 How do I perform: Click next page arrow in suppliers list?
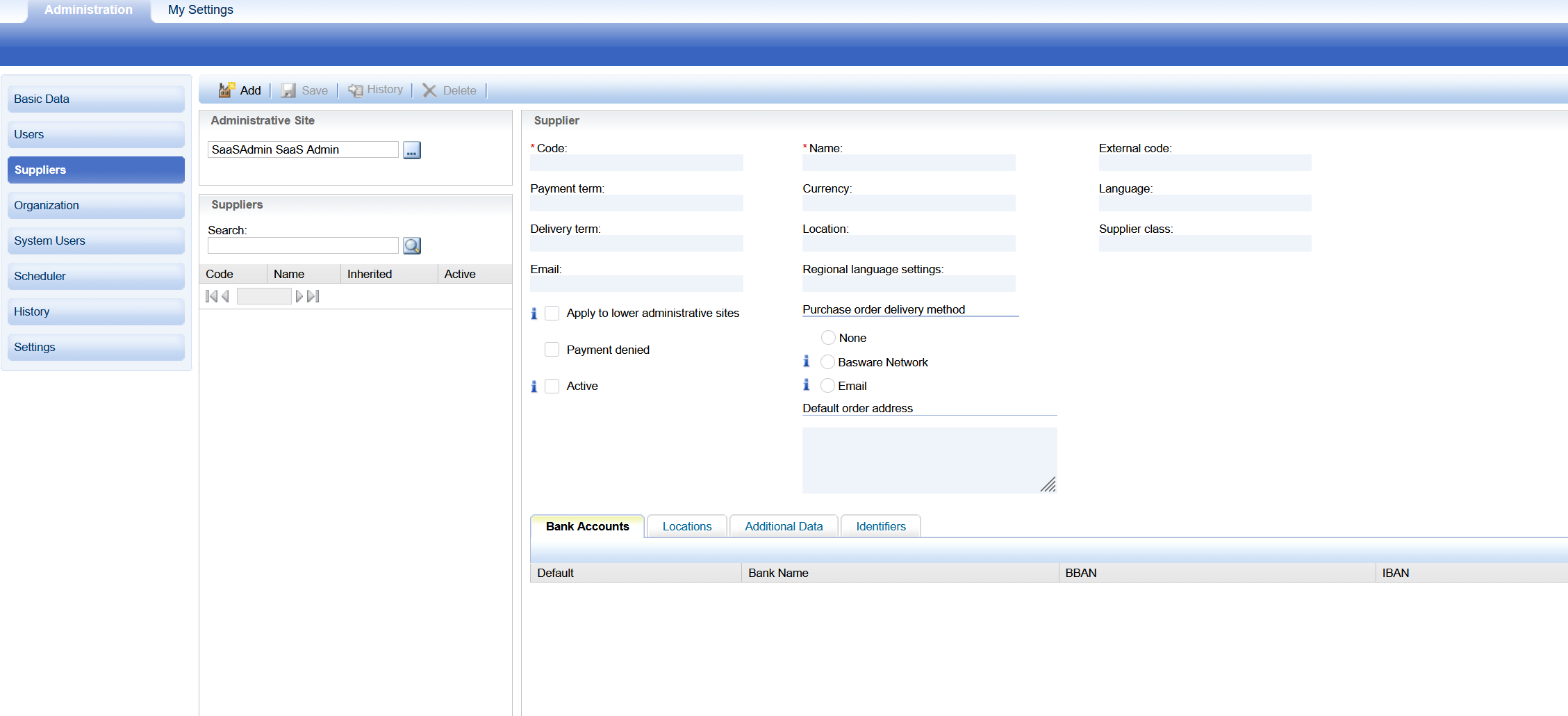tap(299, 297)
